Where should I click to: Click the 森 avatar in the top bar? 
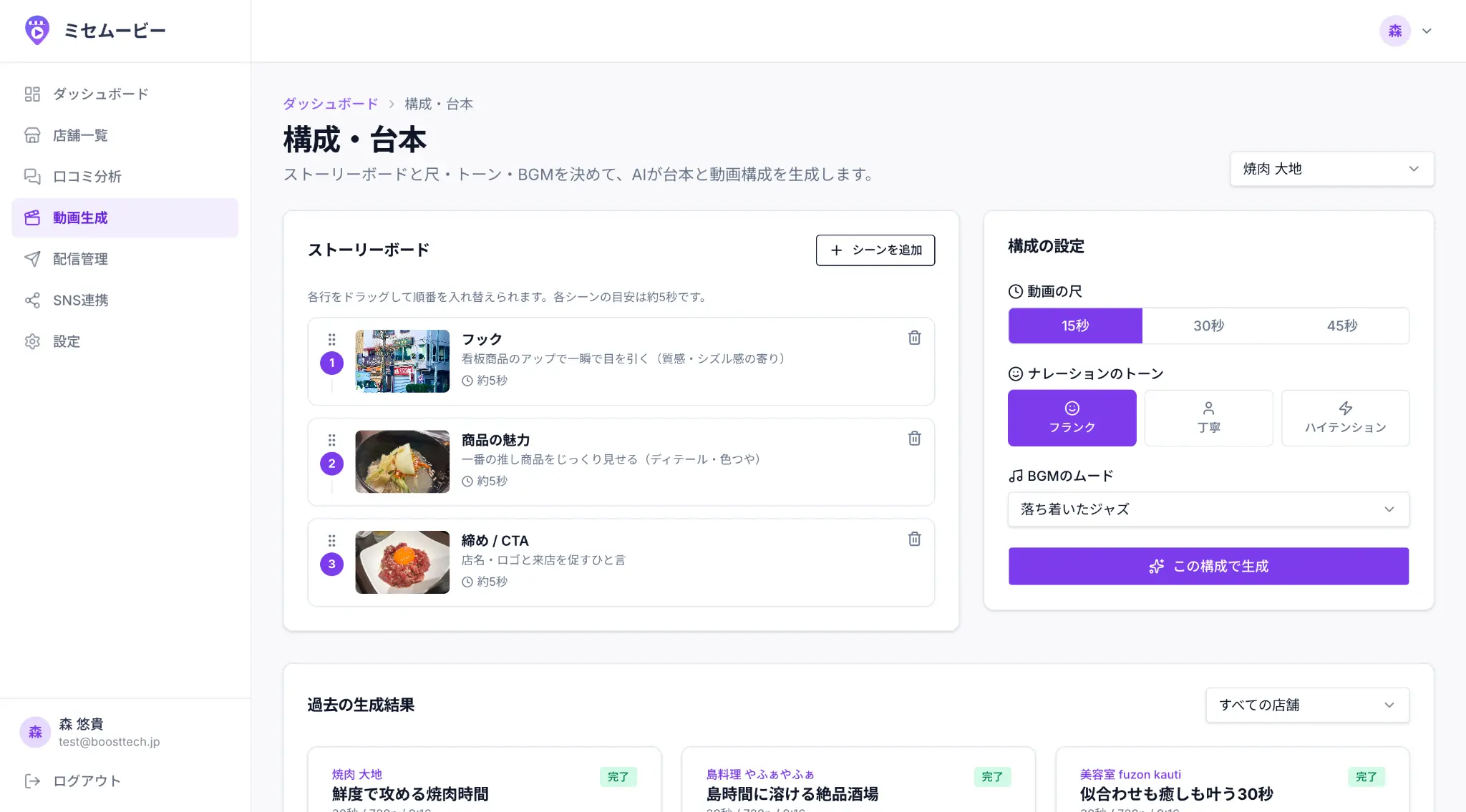1395,31
